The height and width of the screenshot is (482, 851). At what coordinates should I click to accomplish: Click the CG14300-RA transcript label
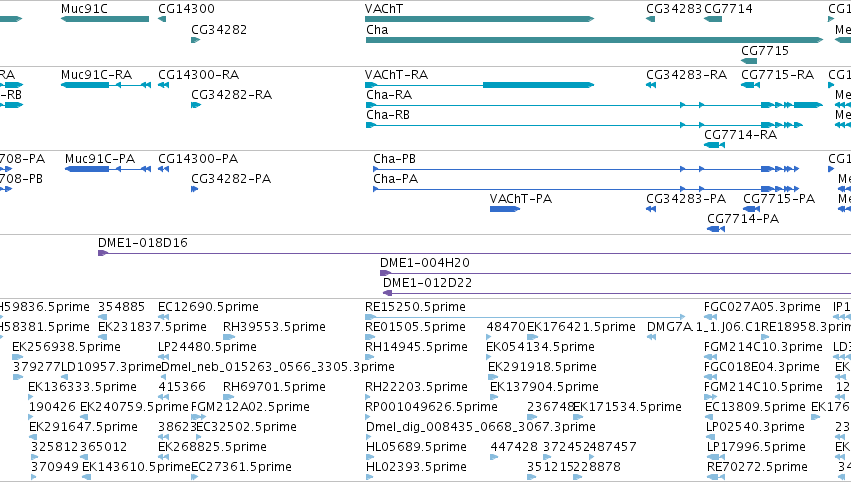199,74
